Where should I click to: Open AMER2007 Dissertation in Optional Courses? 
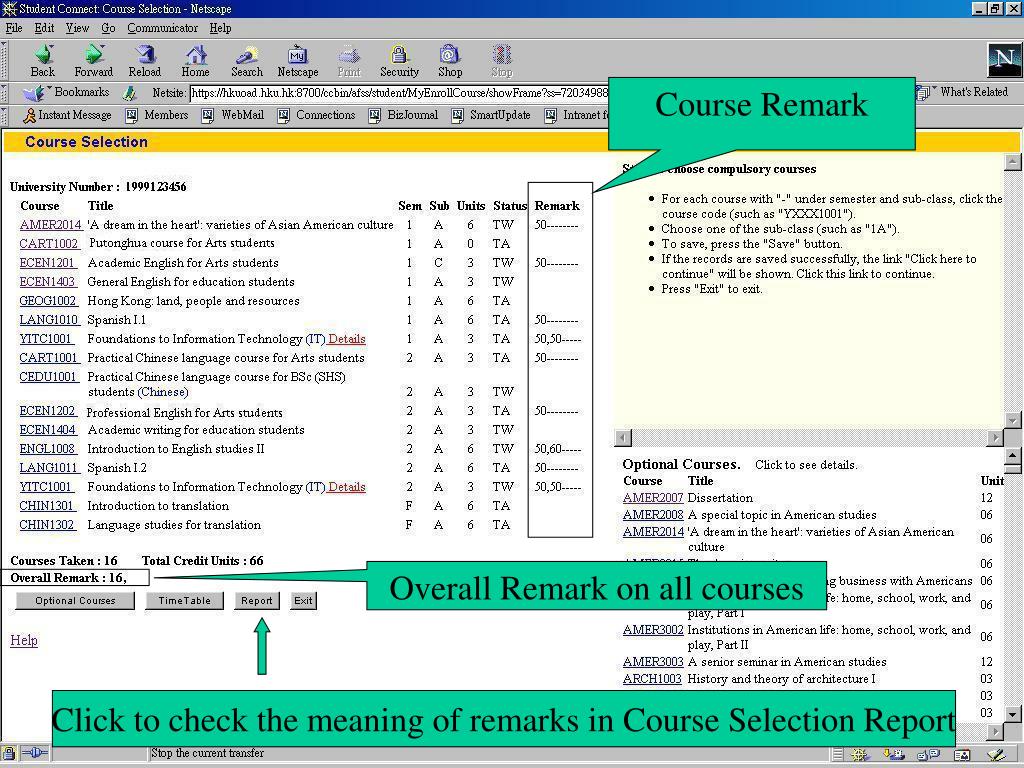653,498
